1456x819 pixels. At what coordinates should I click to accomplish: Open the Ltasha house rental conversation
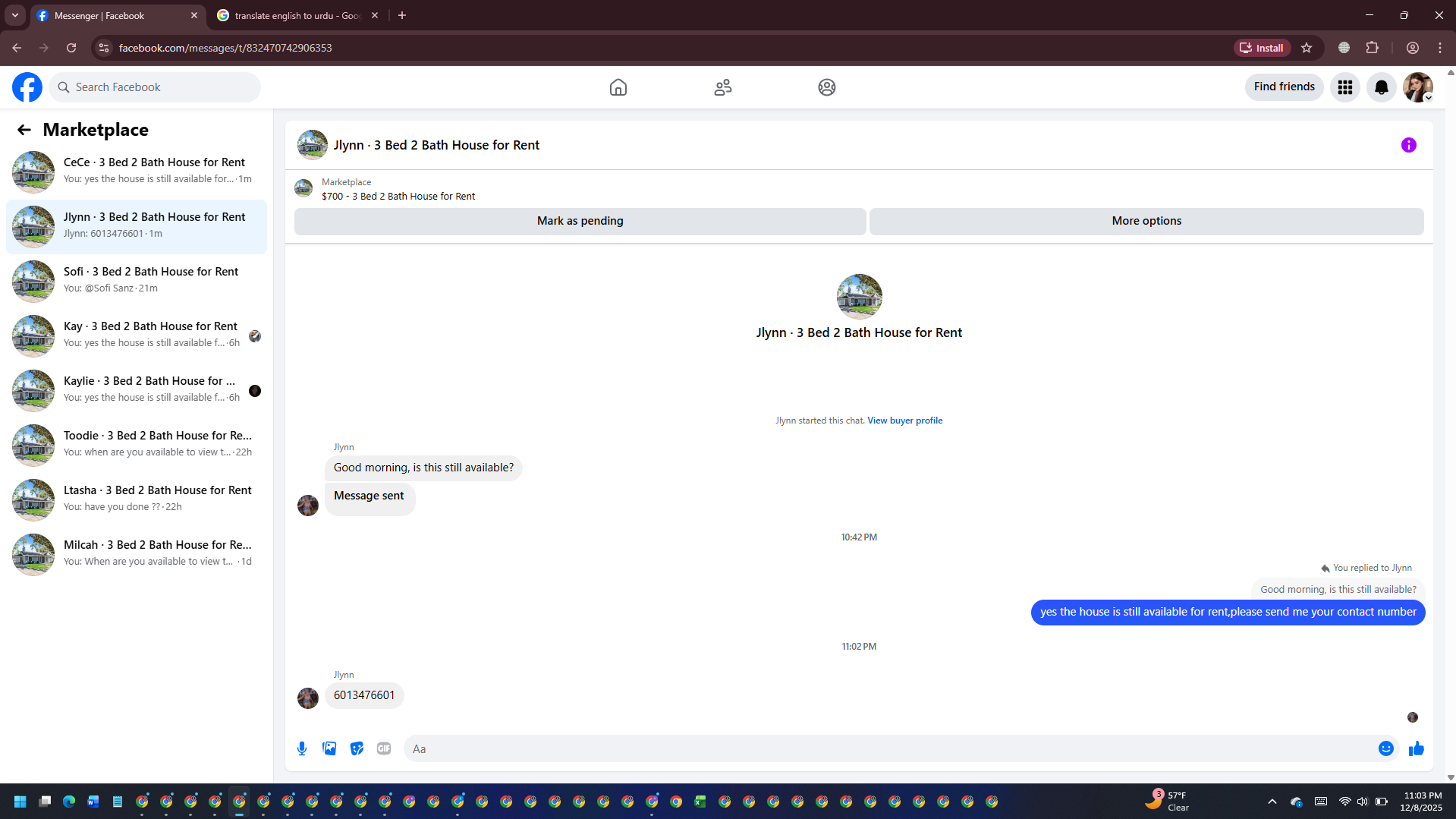point(137,499)
